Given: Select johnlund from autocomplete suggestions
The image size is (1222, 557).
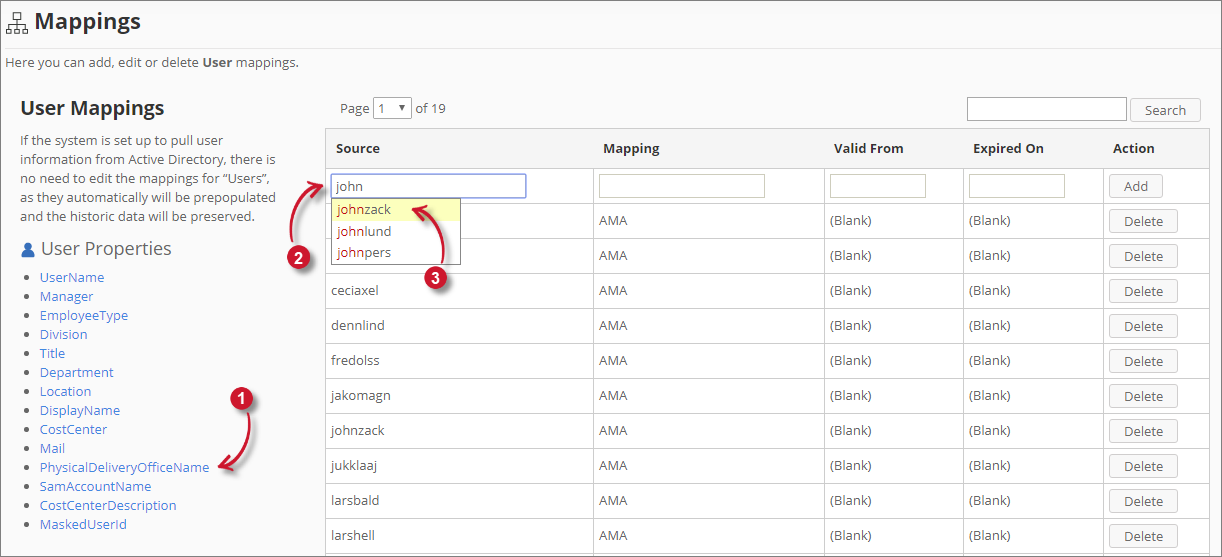Looking at the screenshot, I should coord(396,231).
